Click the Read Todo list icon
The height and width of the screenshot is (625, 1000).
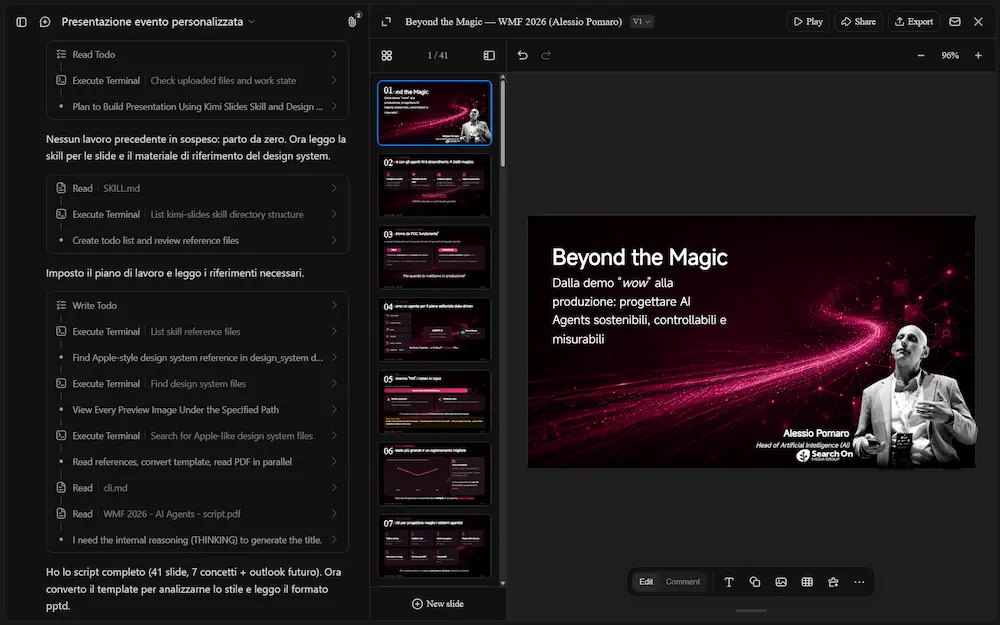coord(61,54)
